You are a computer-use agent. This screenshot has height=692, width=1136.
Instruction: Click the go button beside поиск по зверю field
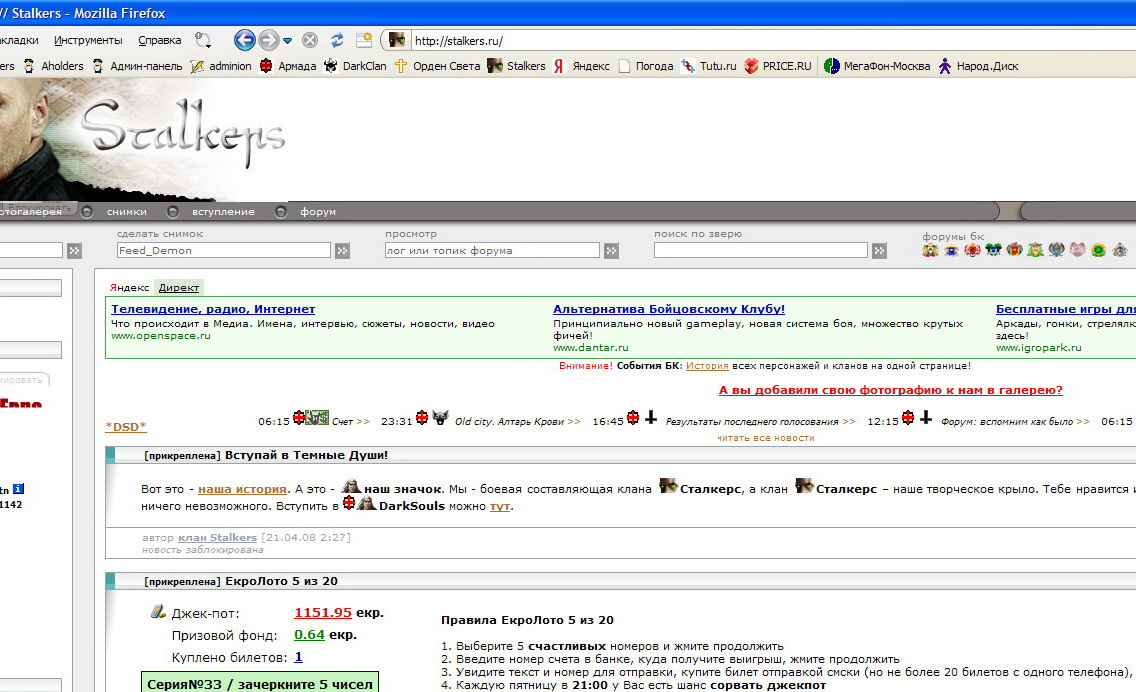coord(879,251)
